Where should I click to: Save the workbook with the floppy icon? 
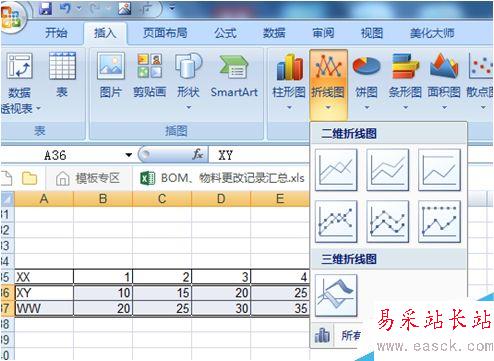point(45,9)
